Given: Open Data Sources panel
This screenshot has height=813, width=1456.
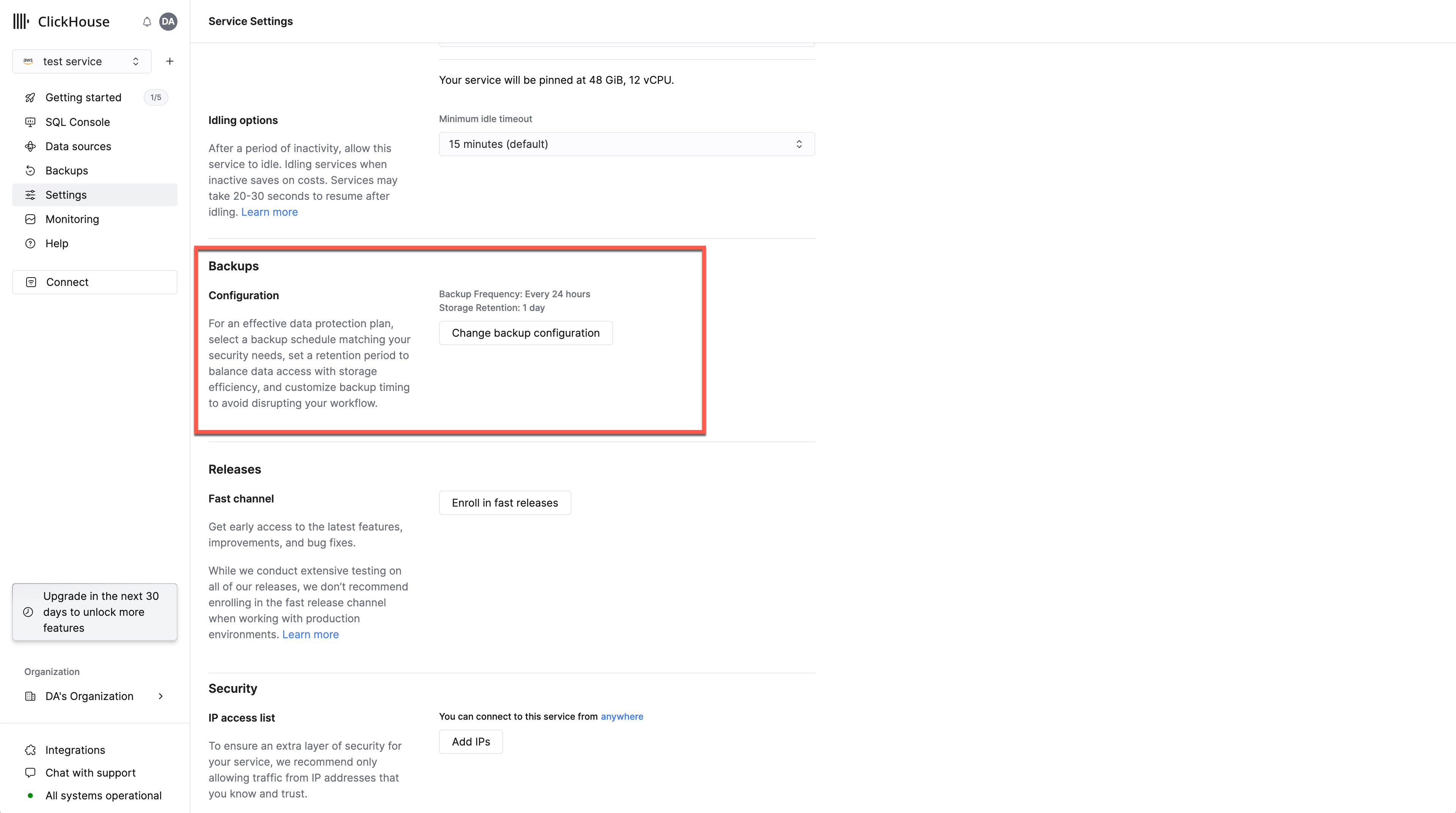Looking at the screenshot, I should pyautogui.click(x=78, y=146).
